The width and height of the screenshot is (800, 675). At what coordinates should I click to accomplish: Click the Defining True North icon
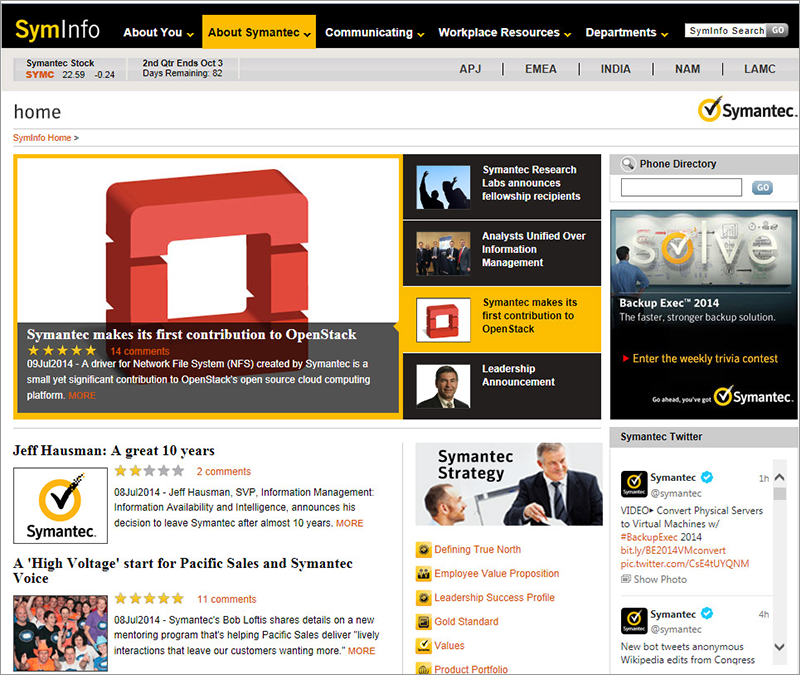(x=423, y=549)
